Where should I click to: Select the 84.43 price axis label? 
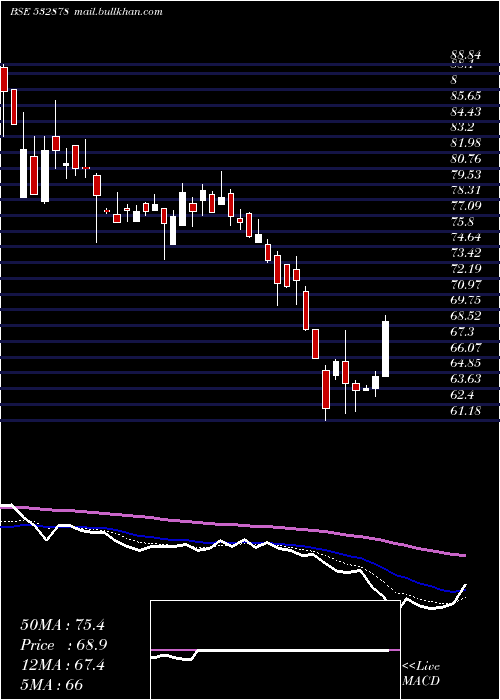(x=466, y=111)
